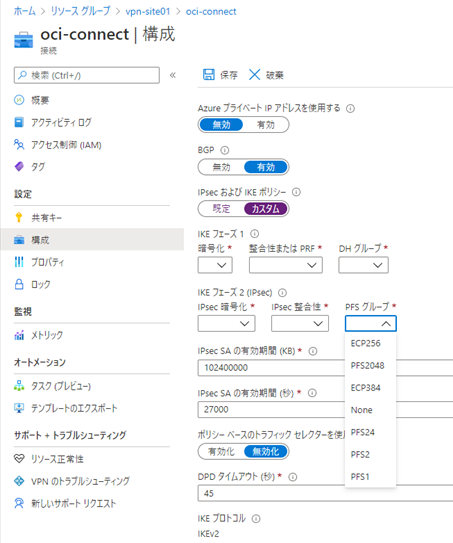Click the discard X icon
Screen dimensions: 453x543
pyautogui.click(x=255, y=74)
